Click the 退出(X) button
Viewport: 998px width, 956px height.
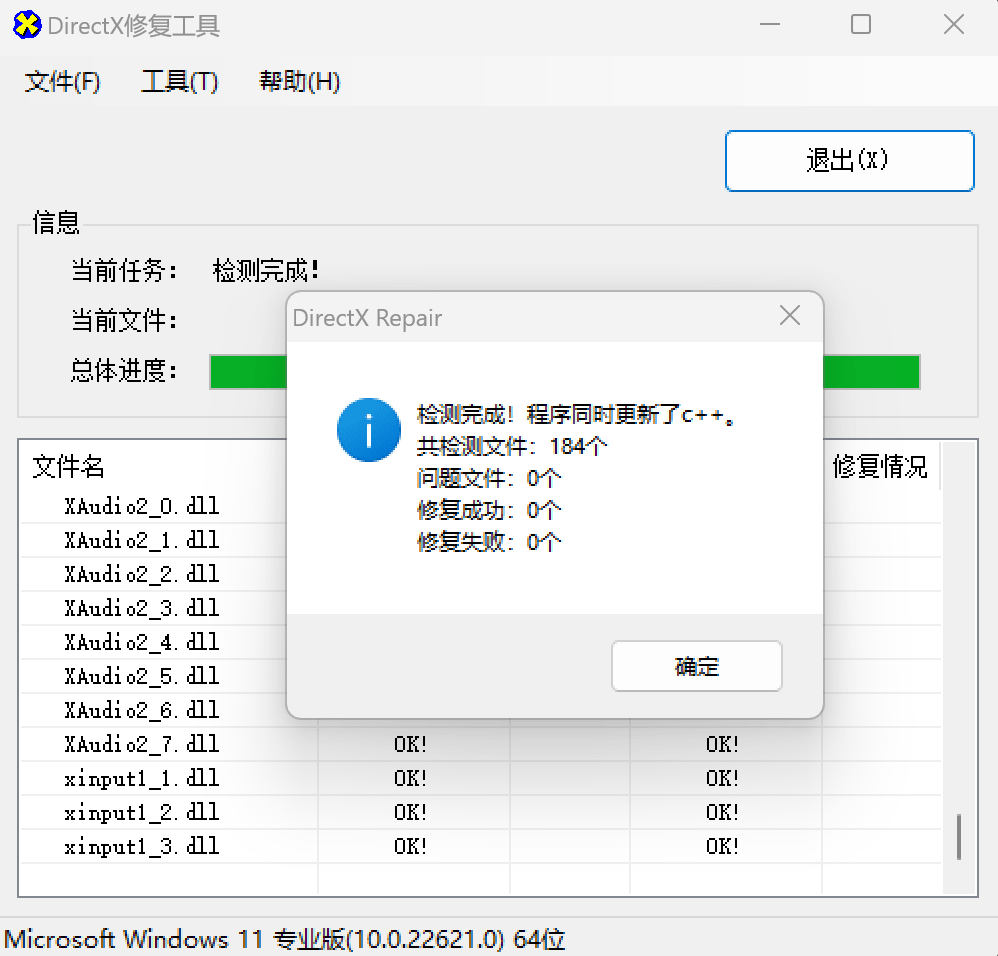[x=849, y=160]
